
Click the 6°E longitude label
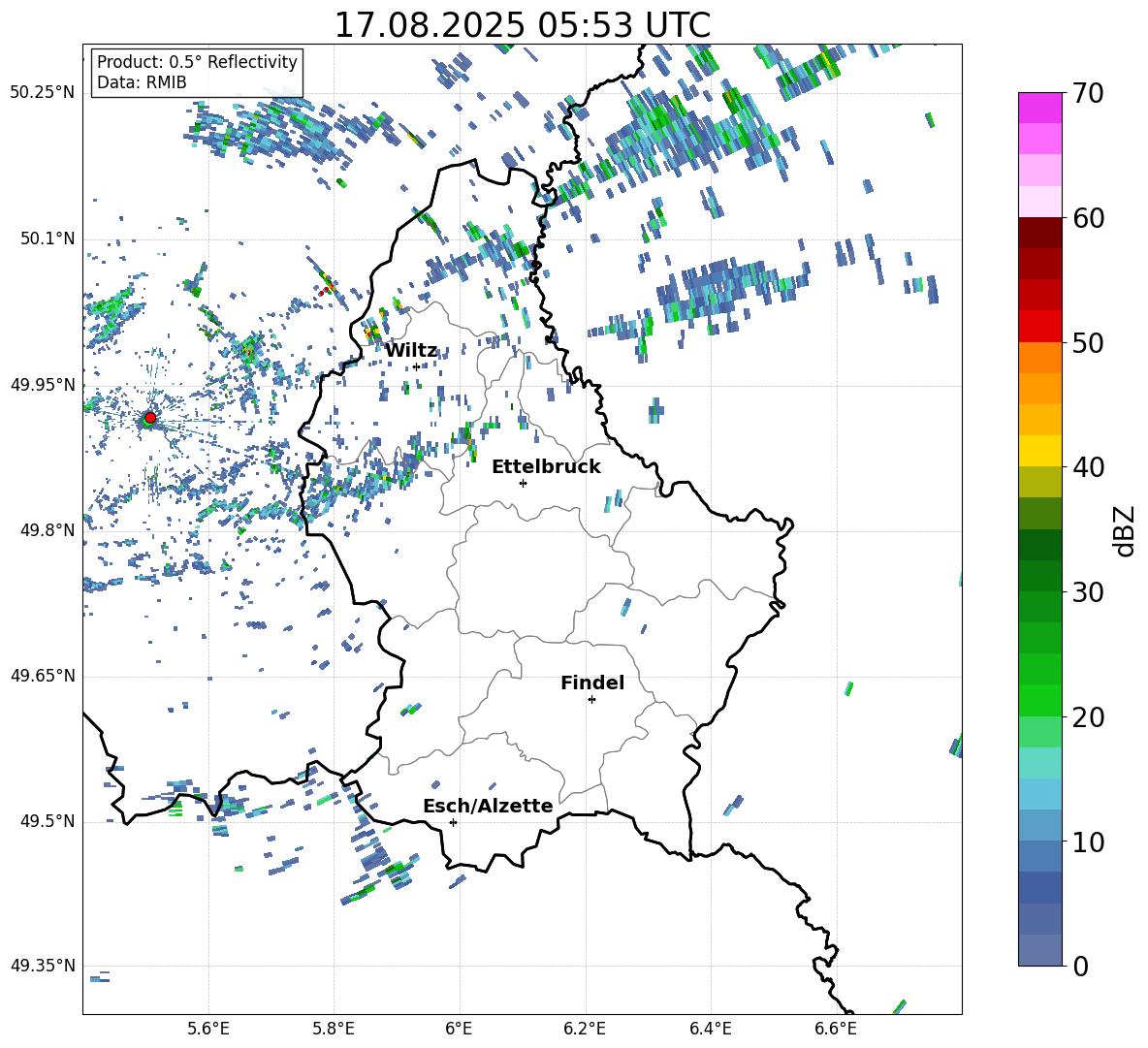pos(459,1029)
